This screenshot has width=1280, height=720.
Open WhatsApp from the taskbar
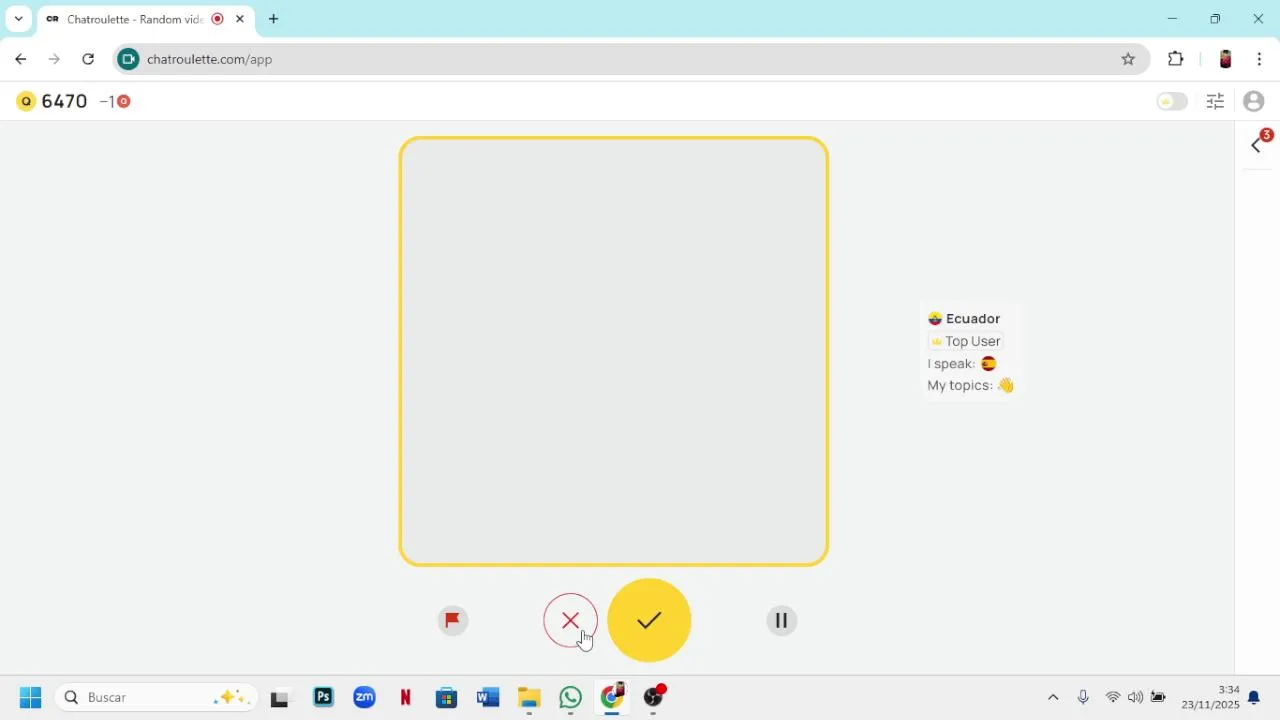571,698
